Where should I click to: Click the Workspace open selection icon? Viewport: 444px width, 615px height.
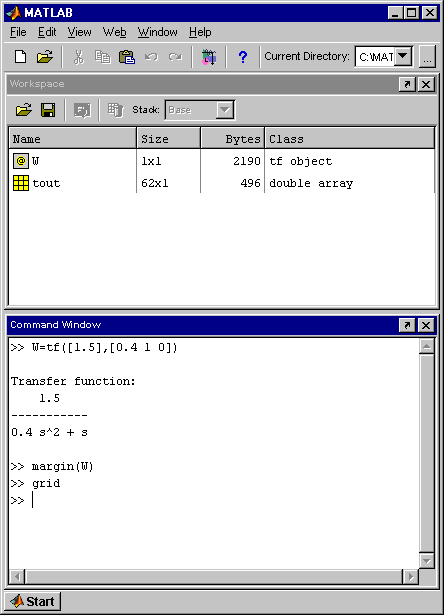click(x=82, y=110)
